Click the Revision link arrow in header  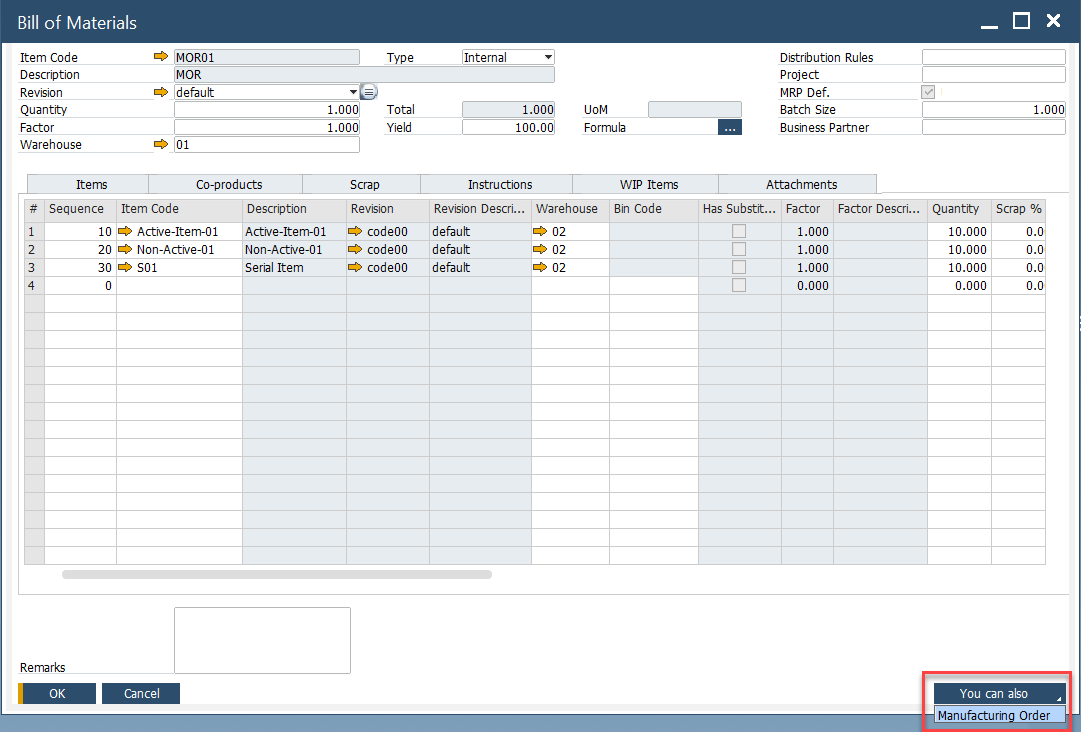pyautogui.click(x=161, y=92)
